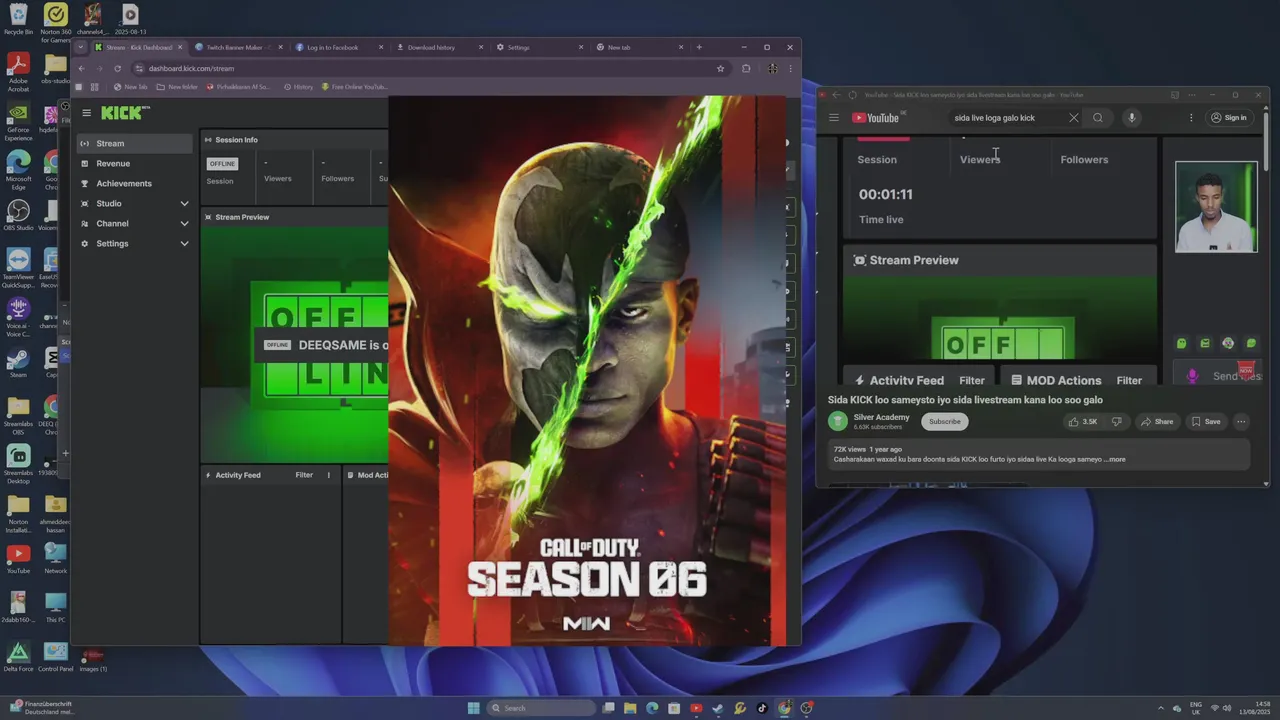Dislike the YouTube video
This screenshot has height=720, width=1280.
click(x=1117, y=422)
